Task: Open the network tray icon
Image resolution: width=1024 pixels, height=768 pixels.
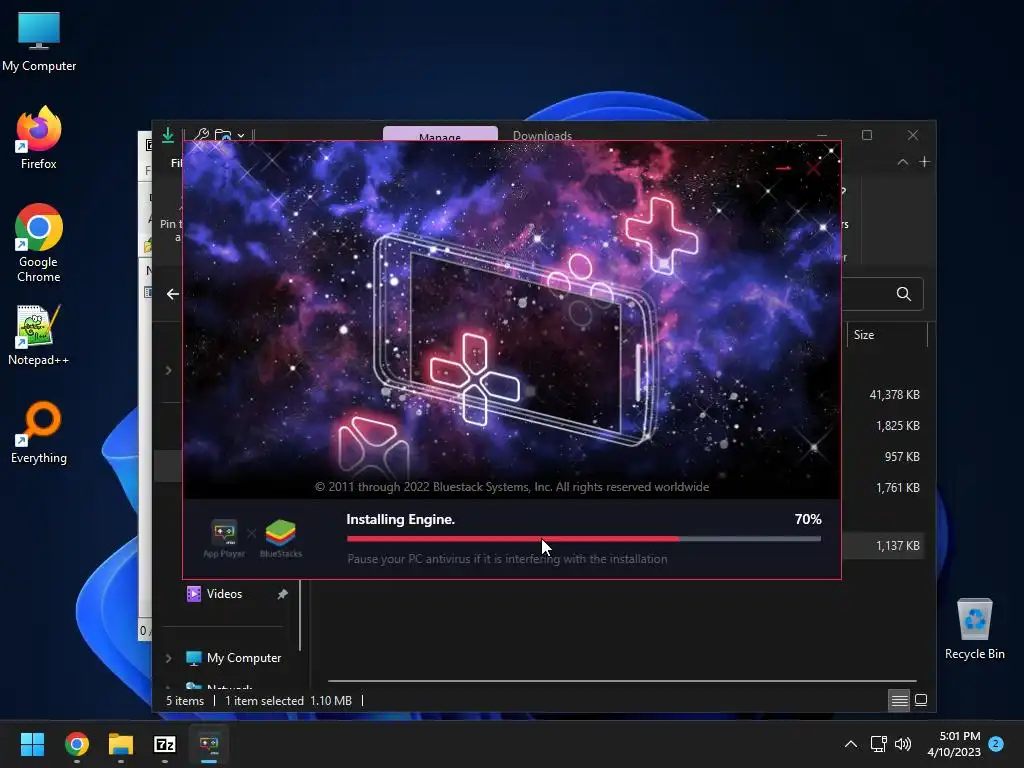Action: click(x=878, y=744)
